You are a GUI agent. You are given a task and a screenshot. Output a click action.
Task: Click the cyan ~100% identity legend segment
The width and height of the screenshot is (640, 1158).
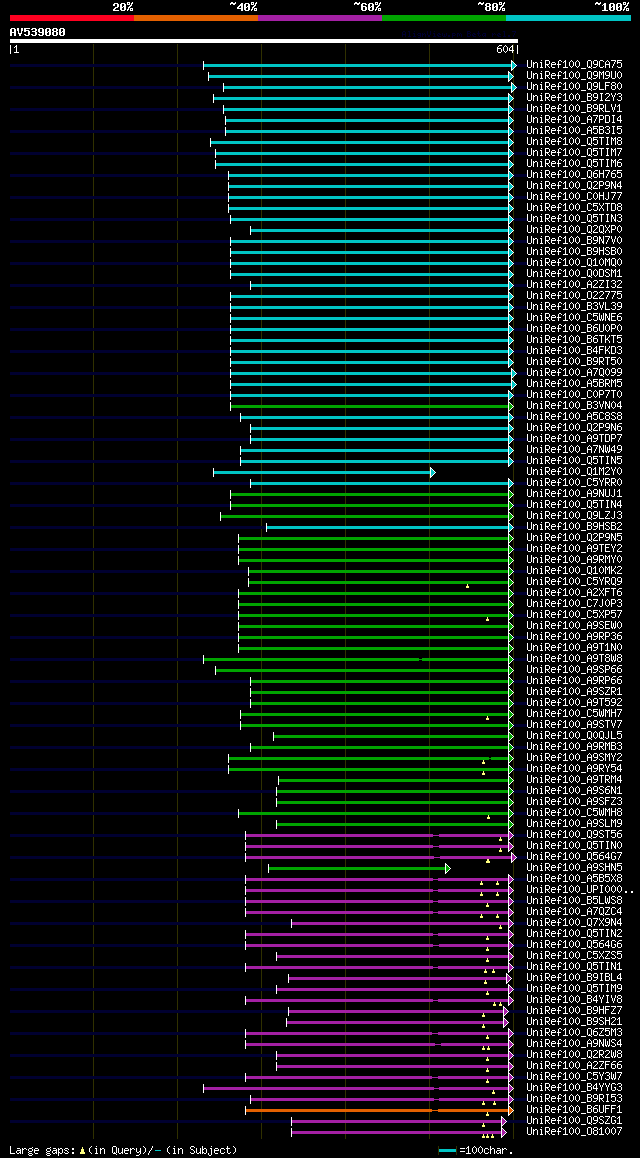[568, 17]
